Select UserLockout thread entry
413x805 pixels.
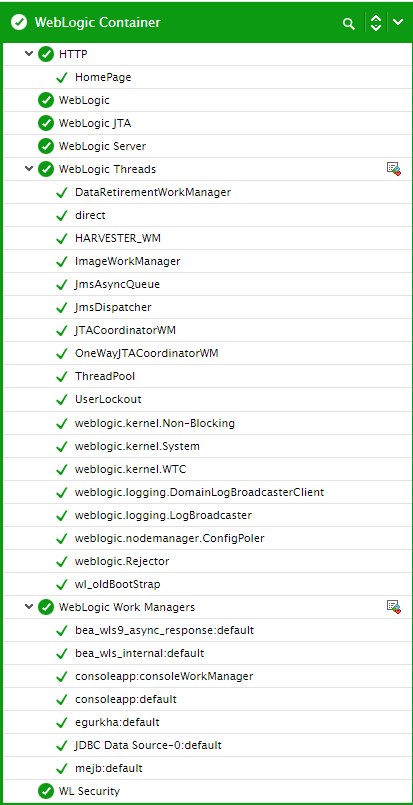tap(108, 399)
